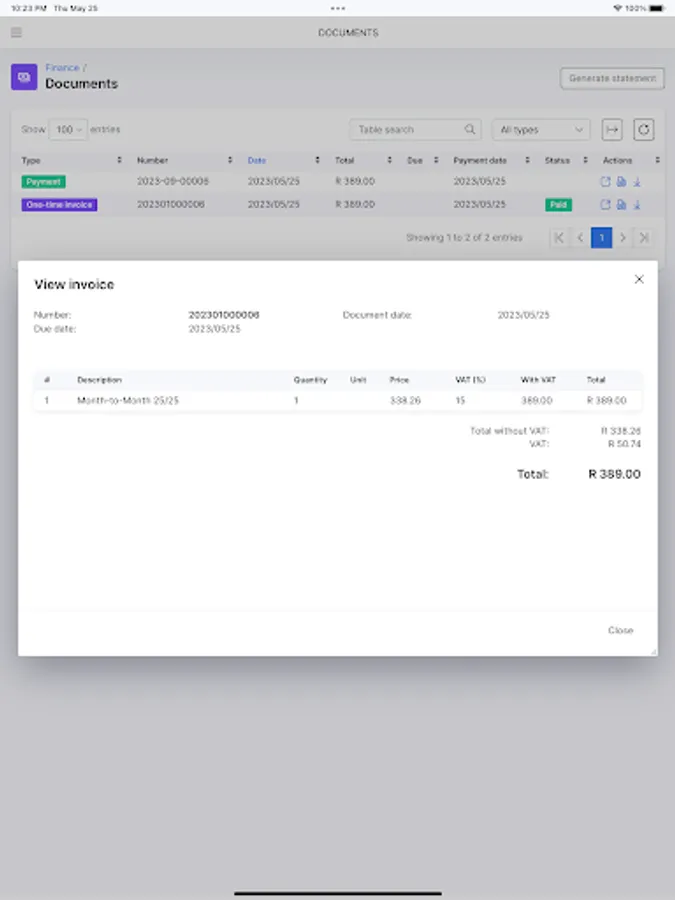Click number 202301000006 in the table row
Viewport: 675px width, 900px height.
click(x=170, y=204)
